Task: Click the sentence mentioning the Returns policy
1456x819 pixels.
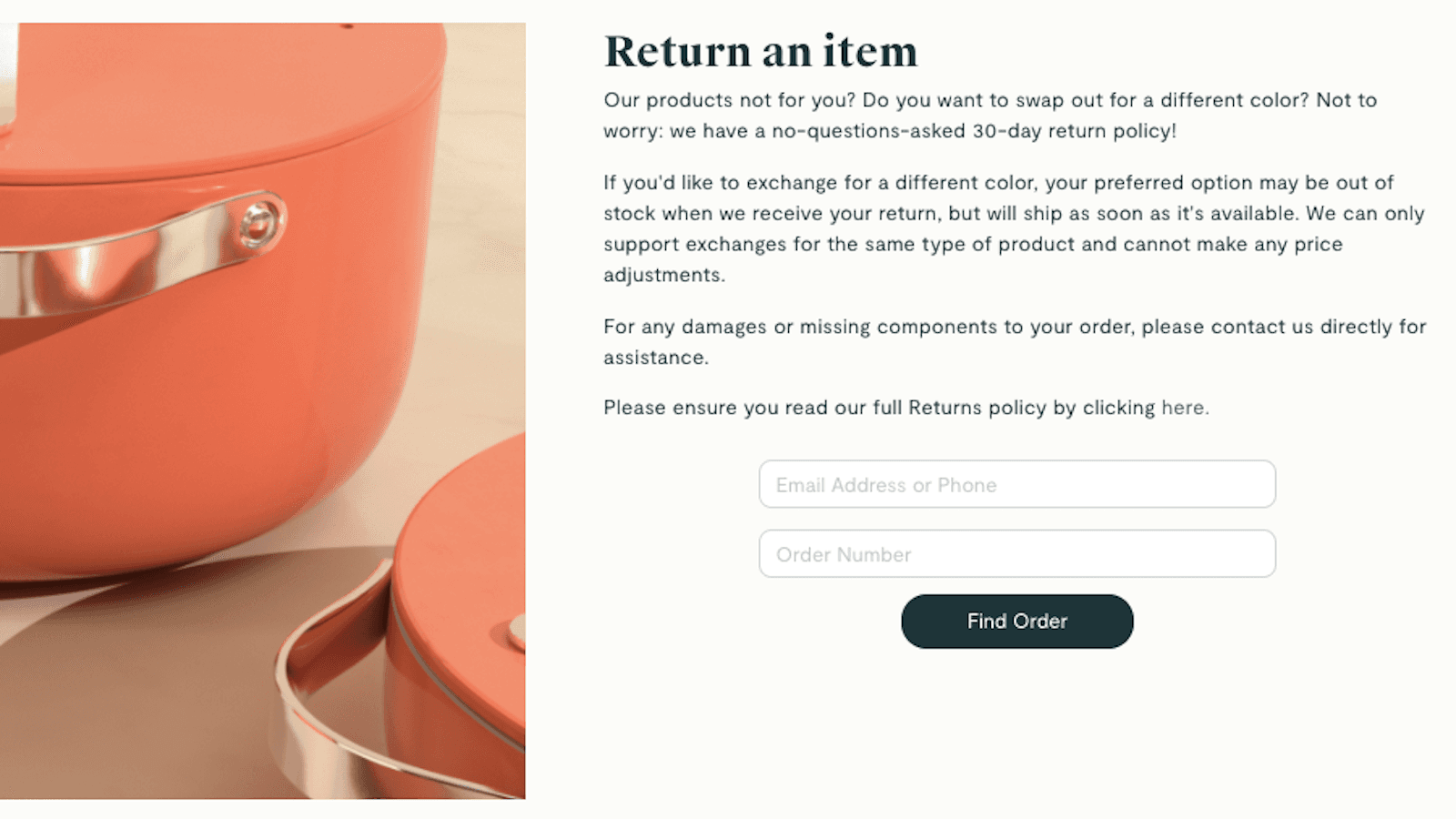Action: tap(905, 407)
